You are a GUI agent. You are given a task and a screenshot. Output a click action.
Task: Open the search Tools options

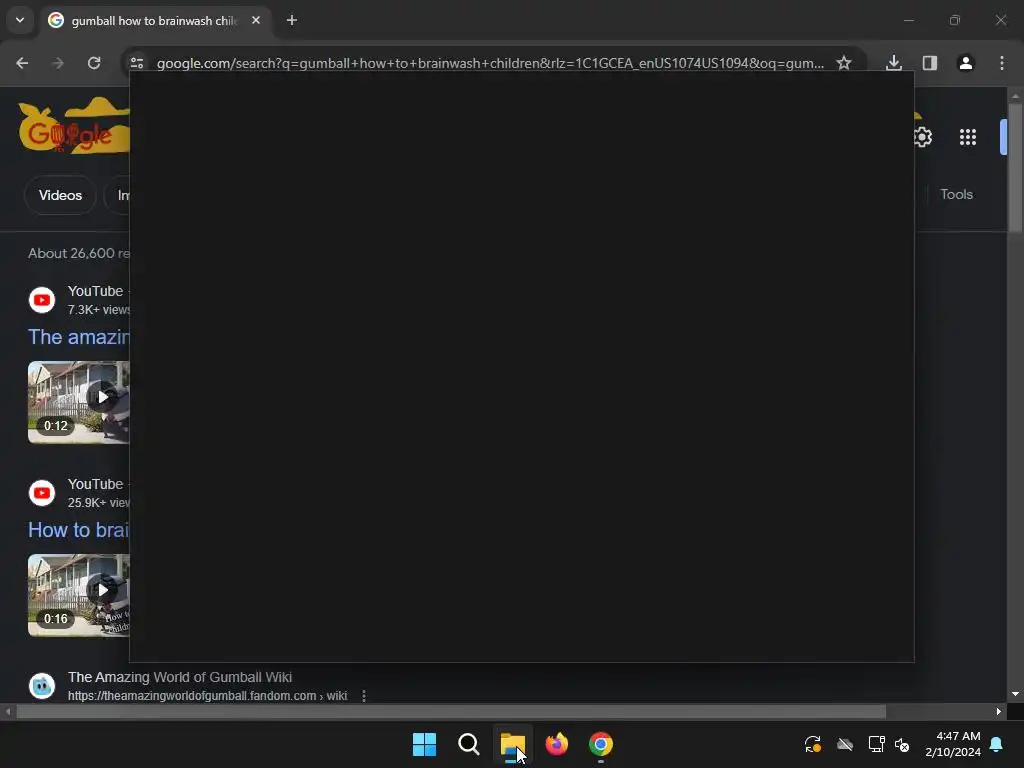point(956,195)
